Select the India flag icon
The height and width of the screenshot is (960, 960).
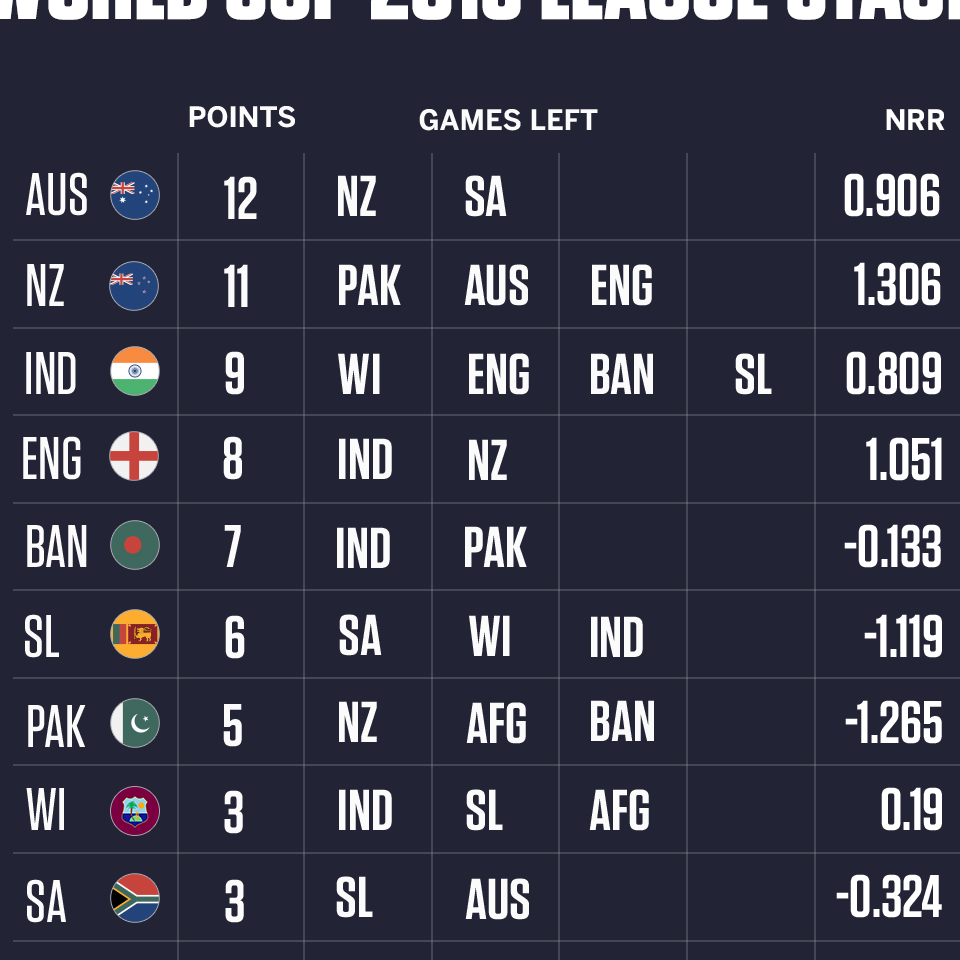[x=135, y=371]
